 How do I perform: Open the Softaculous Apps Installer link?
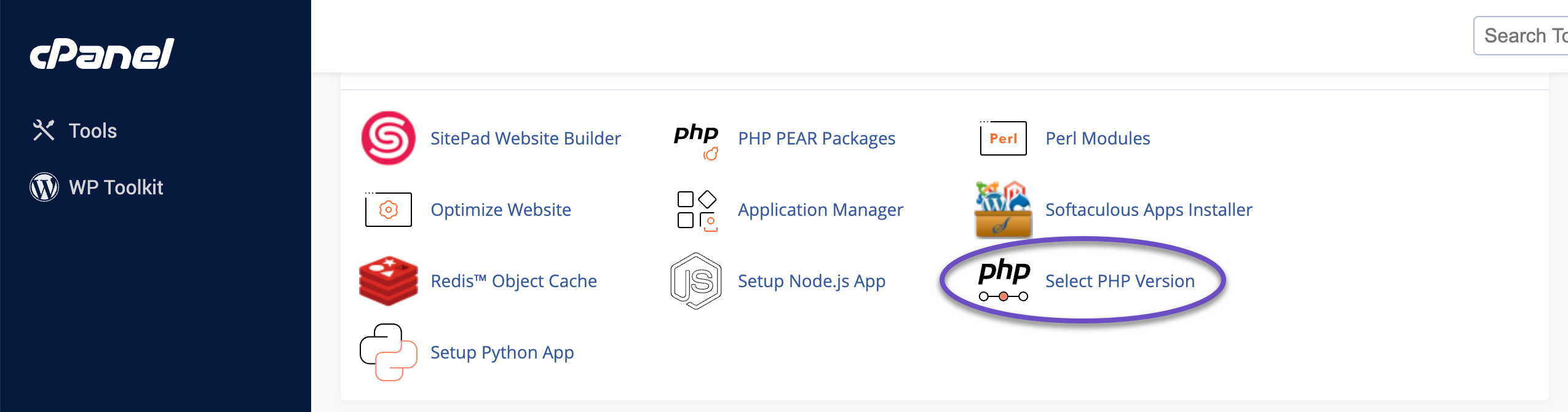pos(1149,210)
